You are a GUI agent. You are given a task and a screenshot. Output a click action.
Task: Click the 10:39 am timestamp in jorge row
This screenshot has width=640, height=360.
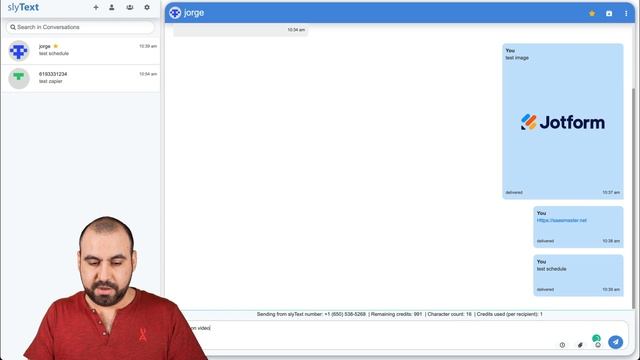148,46
